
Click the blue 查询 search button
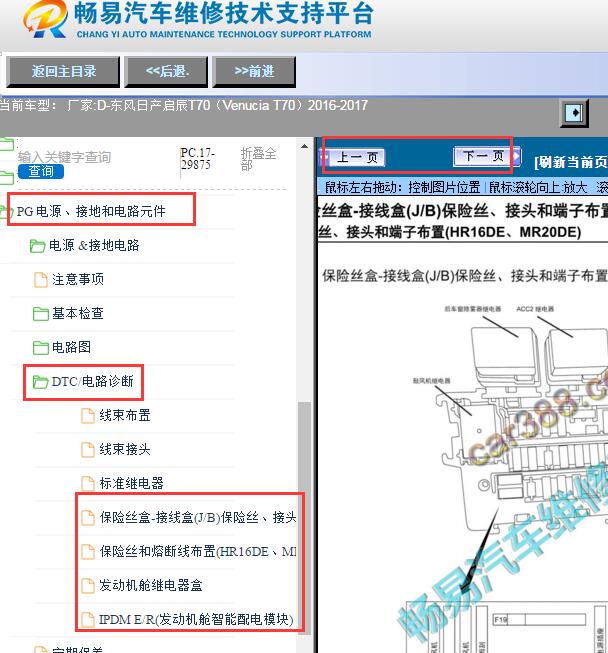pos(41,171)
